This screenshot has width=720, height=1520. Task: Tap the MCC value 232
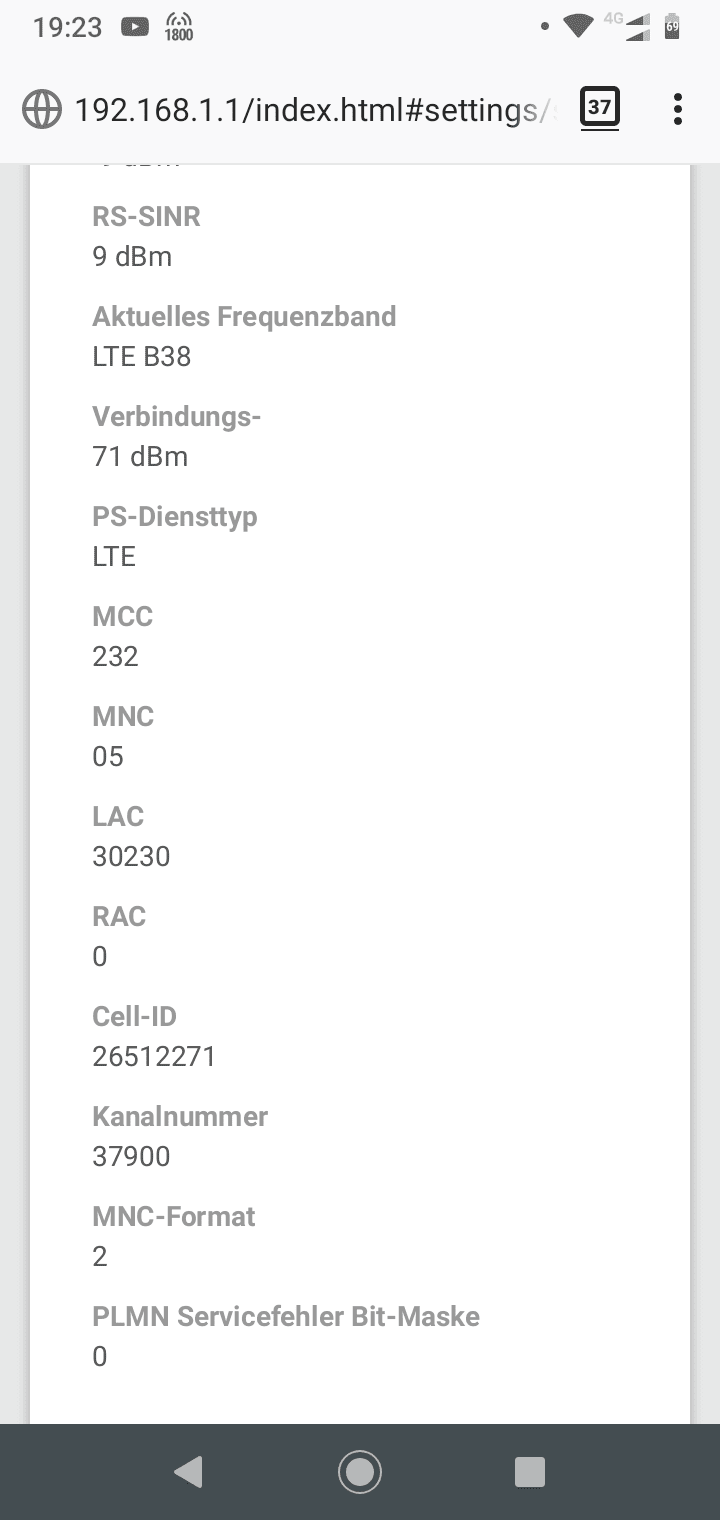115,656
